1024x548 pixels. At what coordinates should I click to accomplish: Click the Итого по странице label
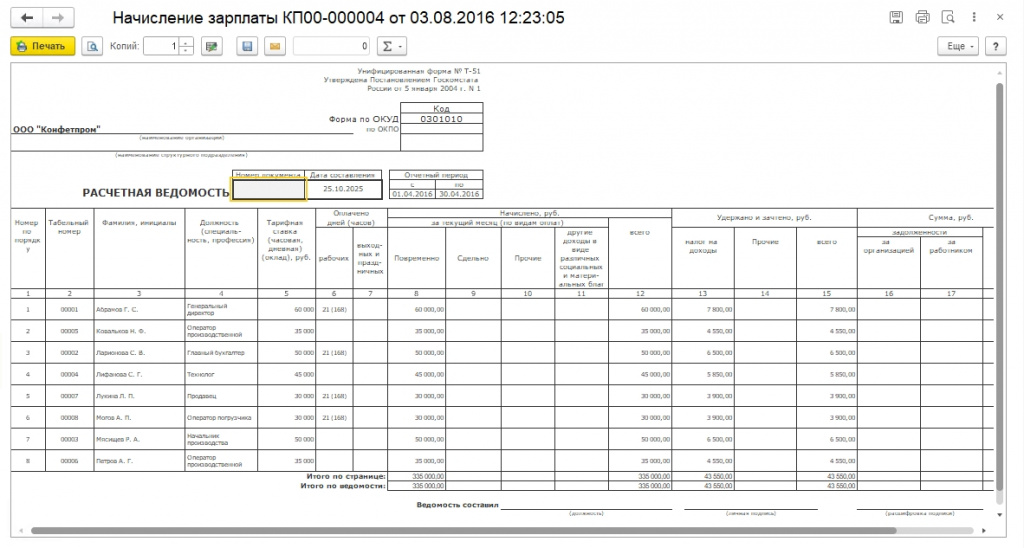click(x=346, y=476)
